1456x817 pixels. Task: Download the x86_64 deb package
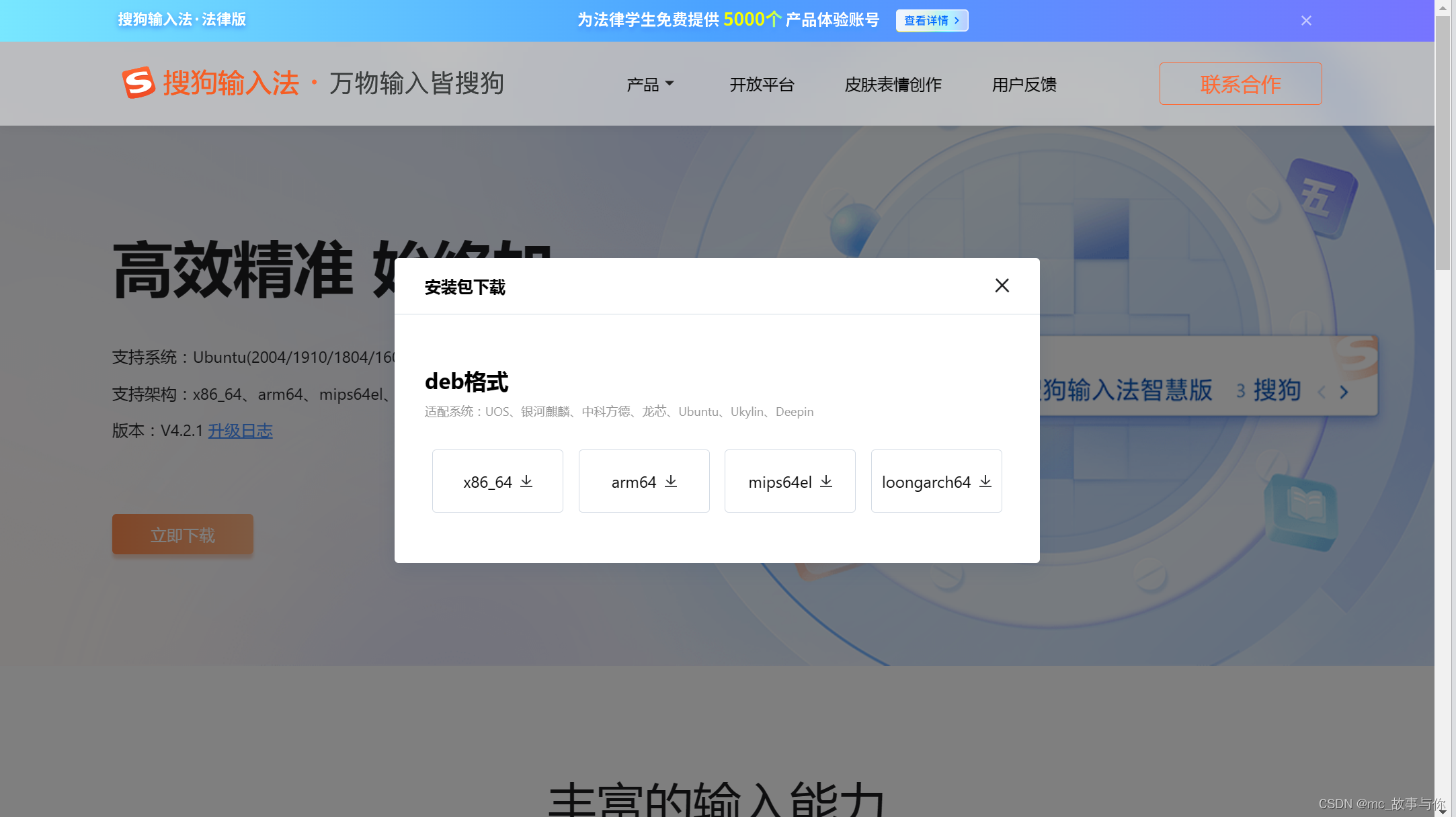pyautogui.click(x=497, y=481)
